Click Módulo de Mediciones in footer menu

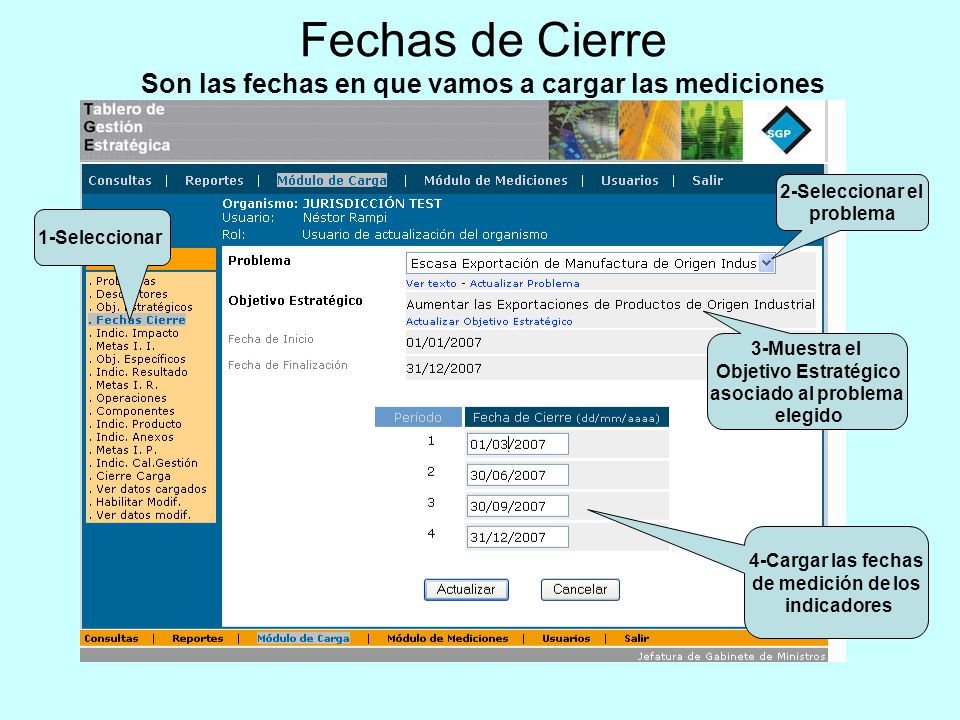click(448, 638)
